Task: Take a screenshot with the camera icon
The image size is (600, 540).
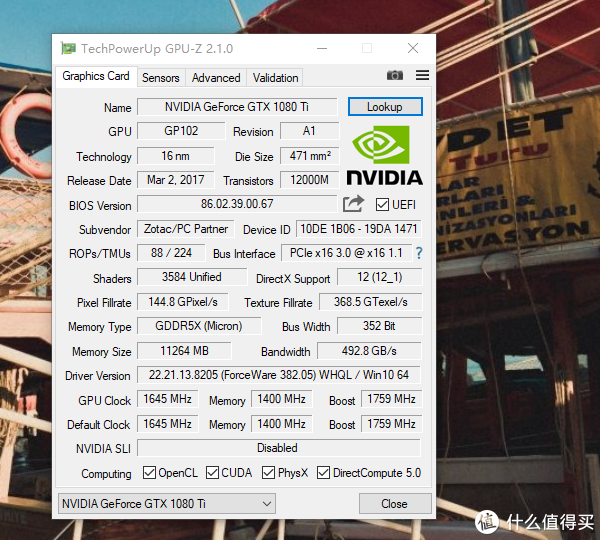Action: [395, 75]
